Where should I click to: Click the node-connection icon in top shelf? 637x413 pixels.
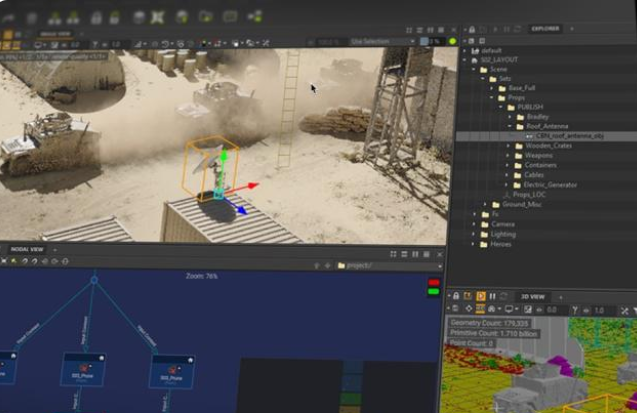[255, 17]
